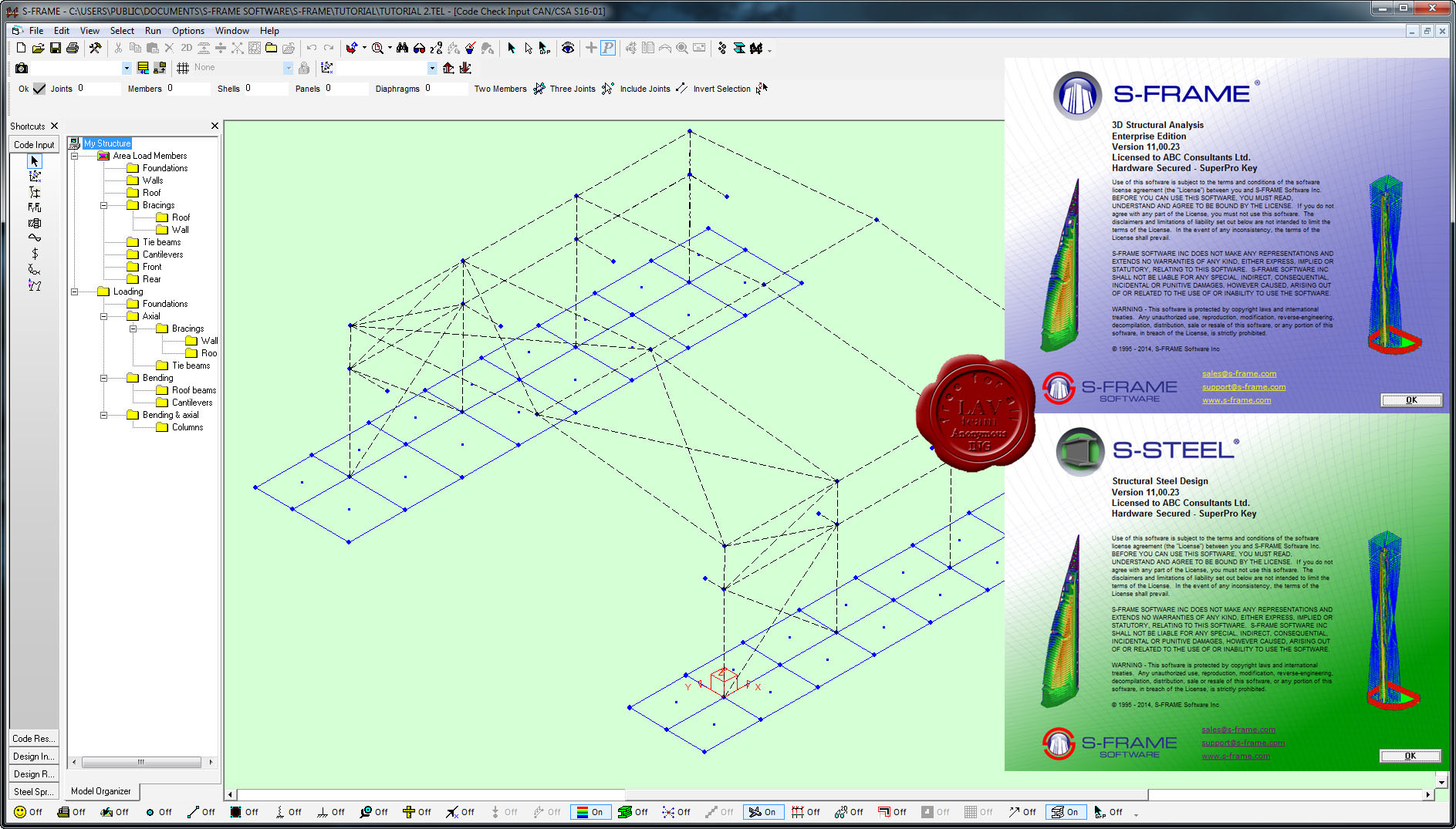
Task: Collapse Bracings node under Area Load Members
Action: [104, 205]
